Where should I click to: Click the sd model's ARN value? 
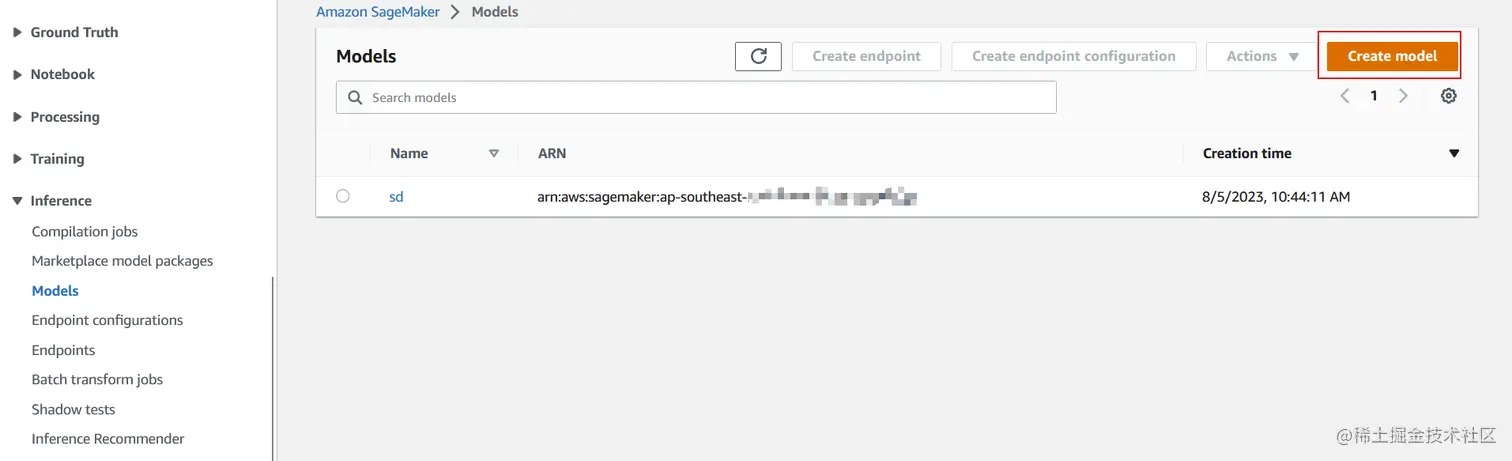pos(727,197)
